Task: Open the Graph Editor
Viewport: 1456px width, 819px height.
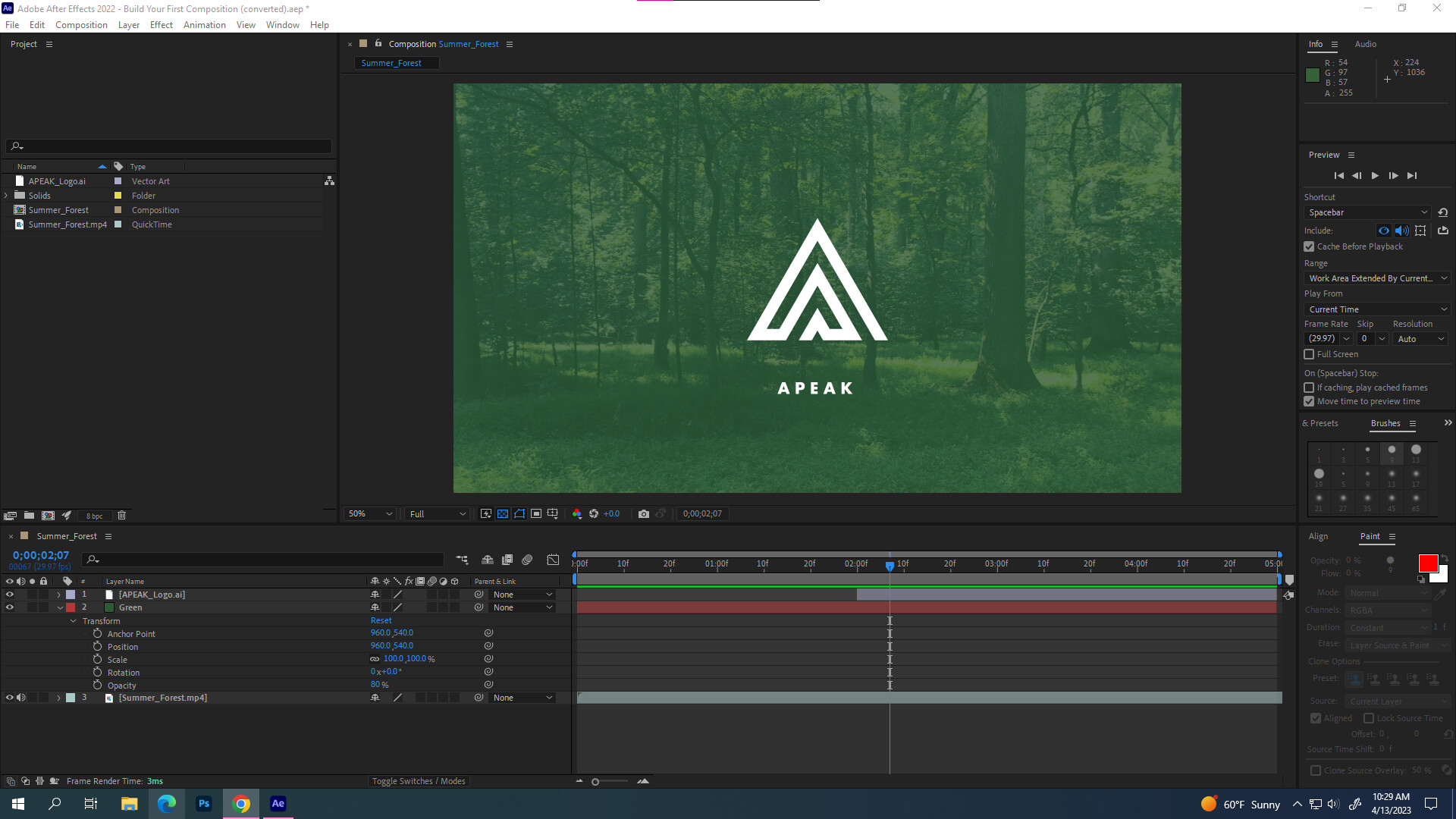Action: tap(554, 560)
